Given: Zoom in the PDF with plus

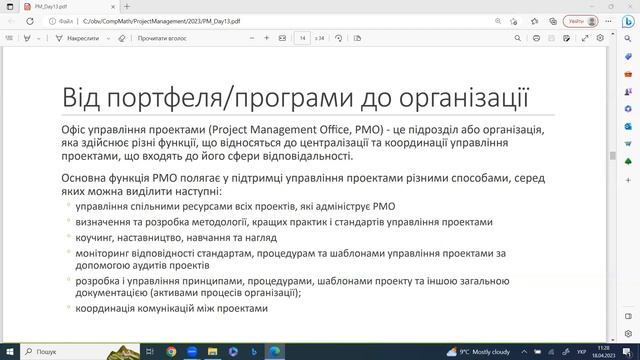Looking at the screenshot, I should click(267, 38).
